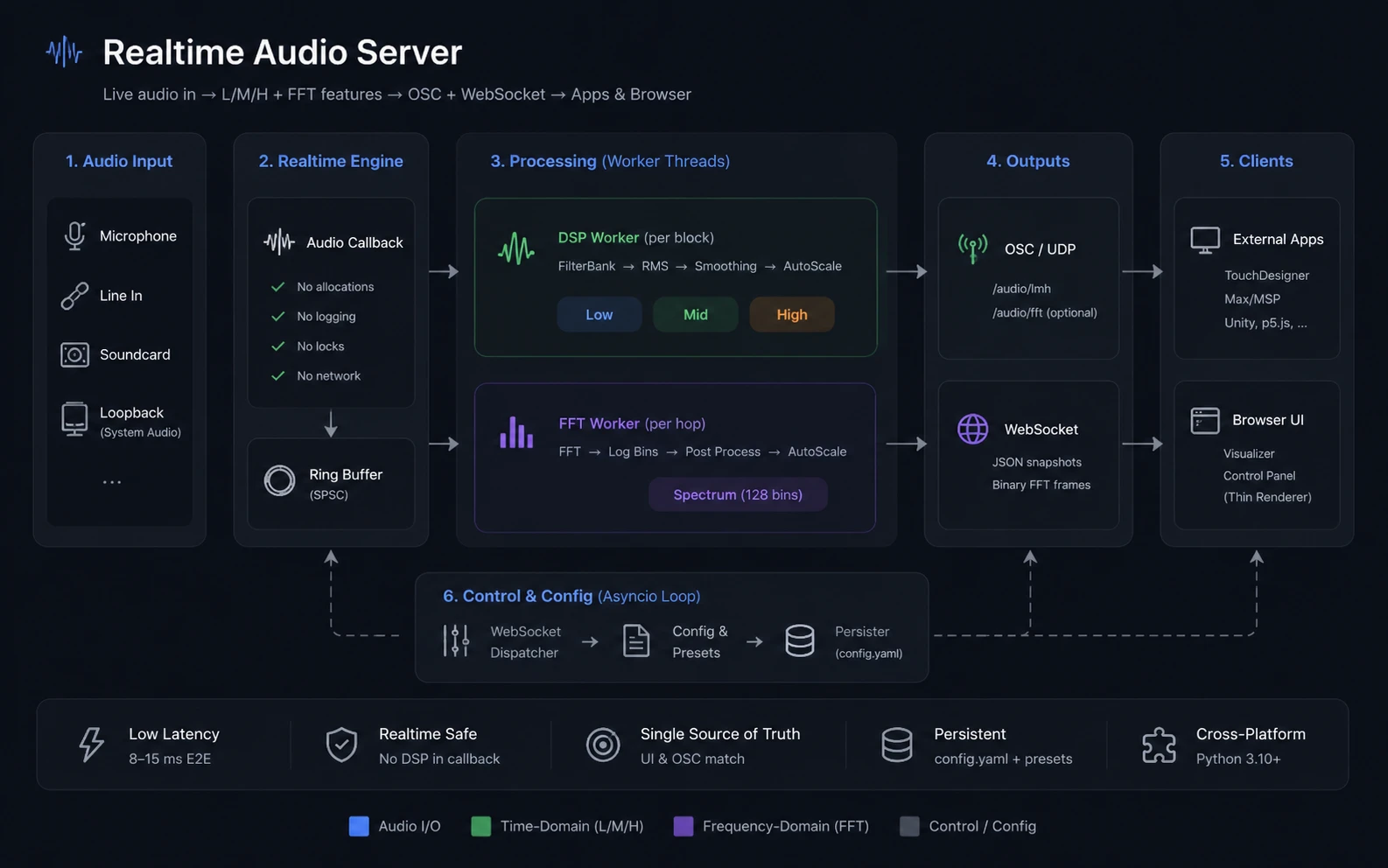1388x868 pixels.
Task: Click the Unity, p5.js entry
Action: [x=1265, y=323]
